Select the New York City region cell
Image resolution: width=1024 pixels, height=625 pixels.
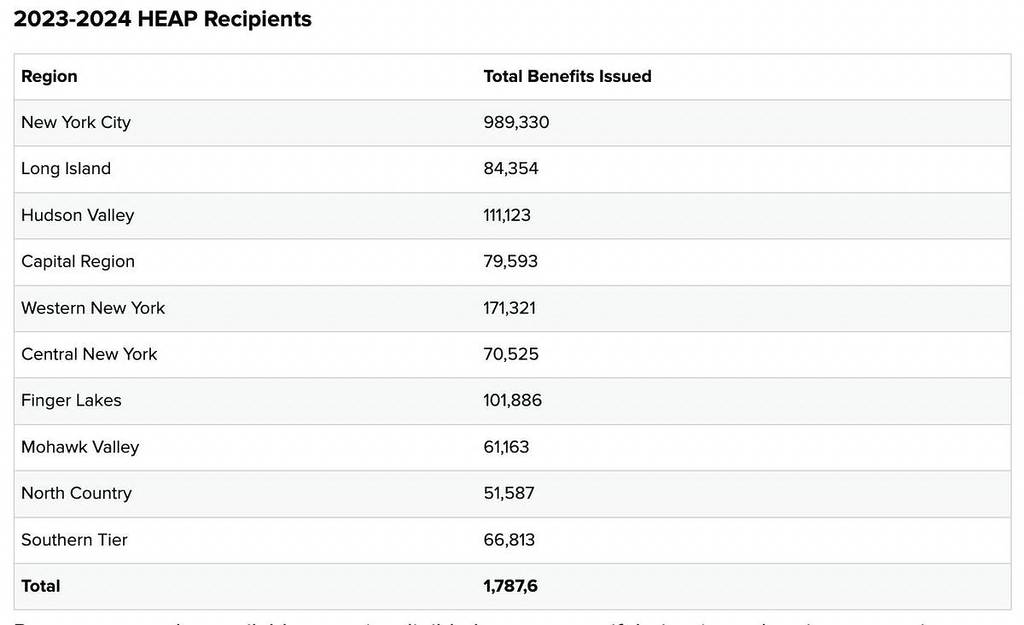coord(76,122)
